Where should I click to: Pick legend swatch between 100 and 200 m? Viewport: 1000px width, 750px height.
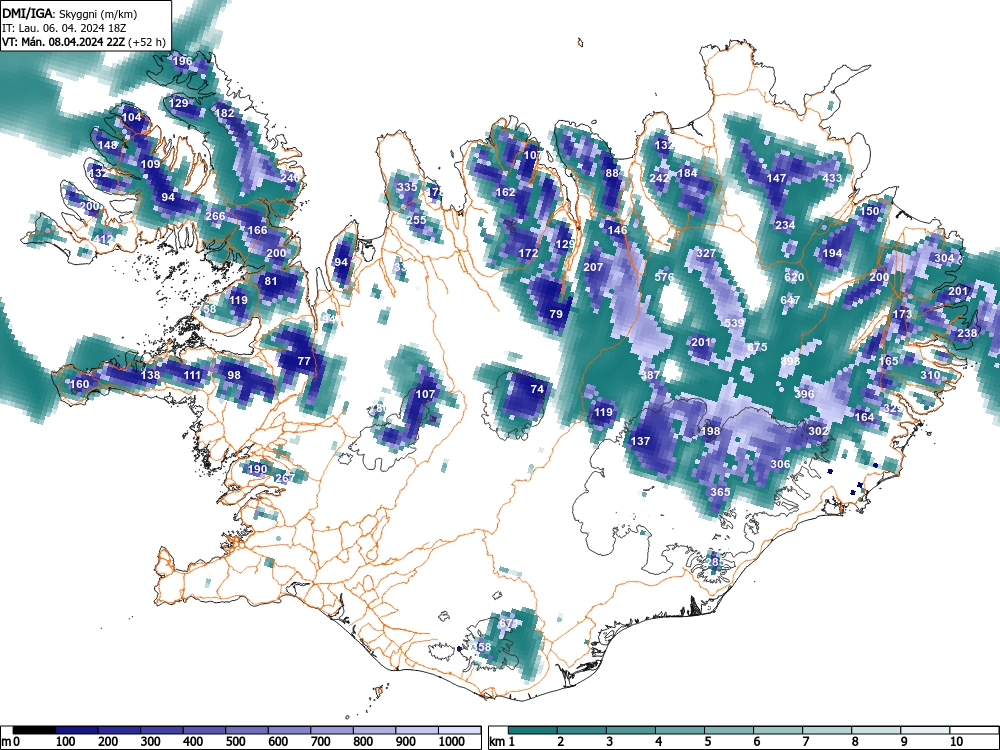click(x=77, y=730)
